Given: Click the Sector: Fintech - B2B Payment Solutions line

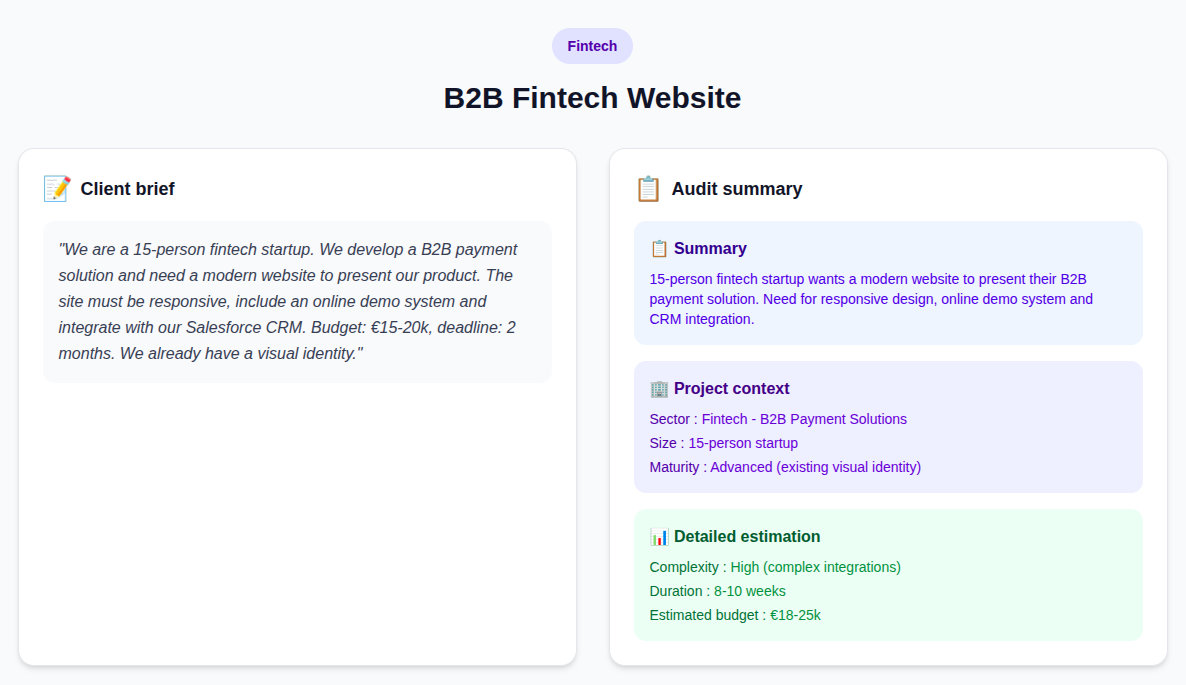Looking at the screenshot, I should 778,419.
